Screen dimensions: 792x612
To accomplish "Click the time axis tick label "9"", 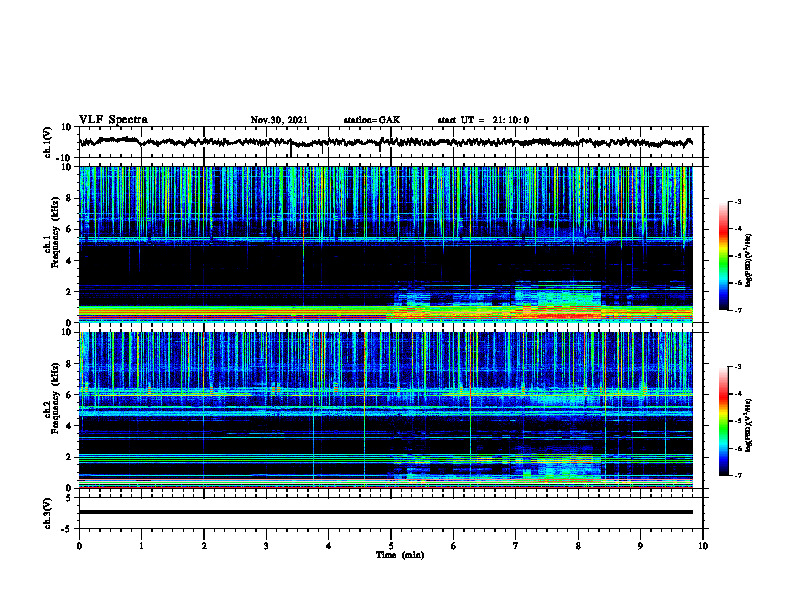I will tap(640, 546).
